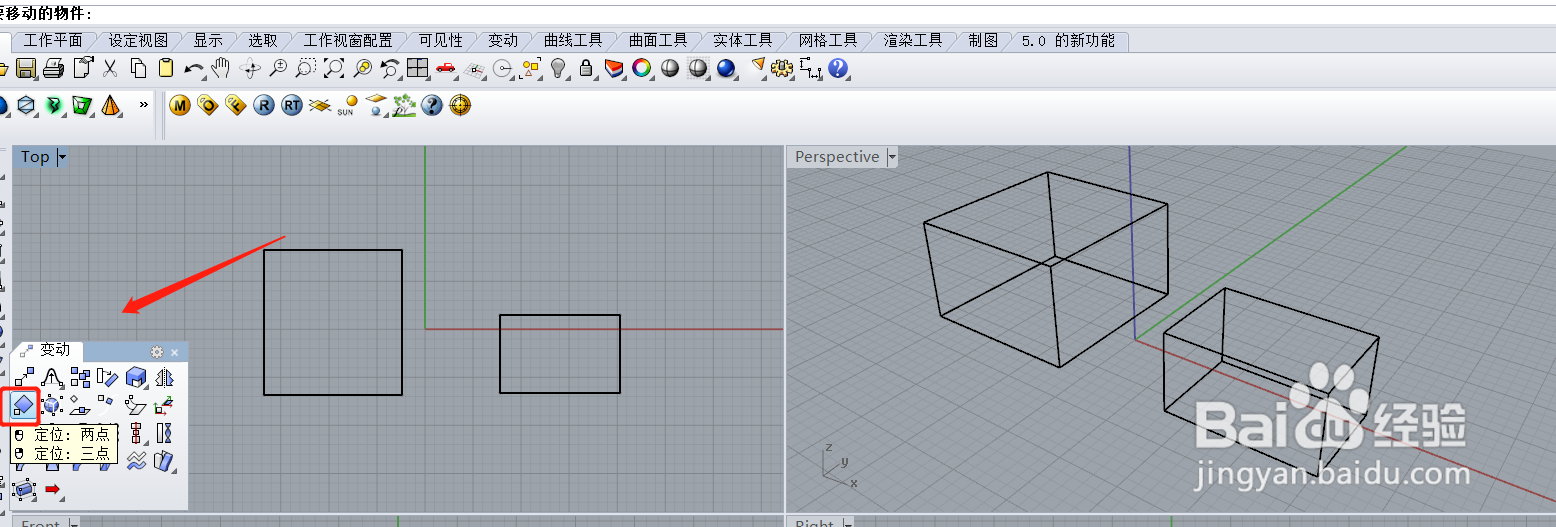Open the Layers icon
The image size is (1556, 527).
(x=614, y=68)
